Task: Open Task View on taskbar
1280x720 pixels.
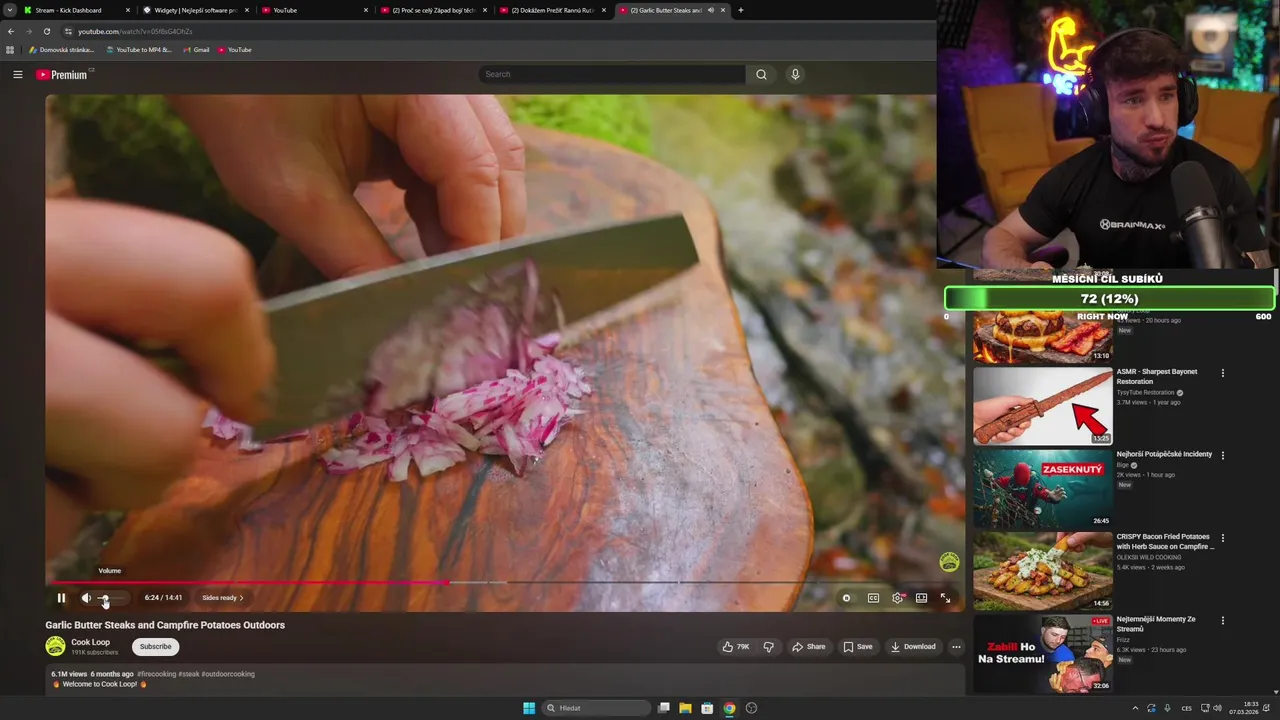Action: [x=663, y=708]
